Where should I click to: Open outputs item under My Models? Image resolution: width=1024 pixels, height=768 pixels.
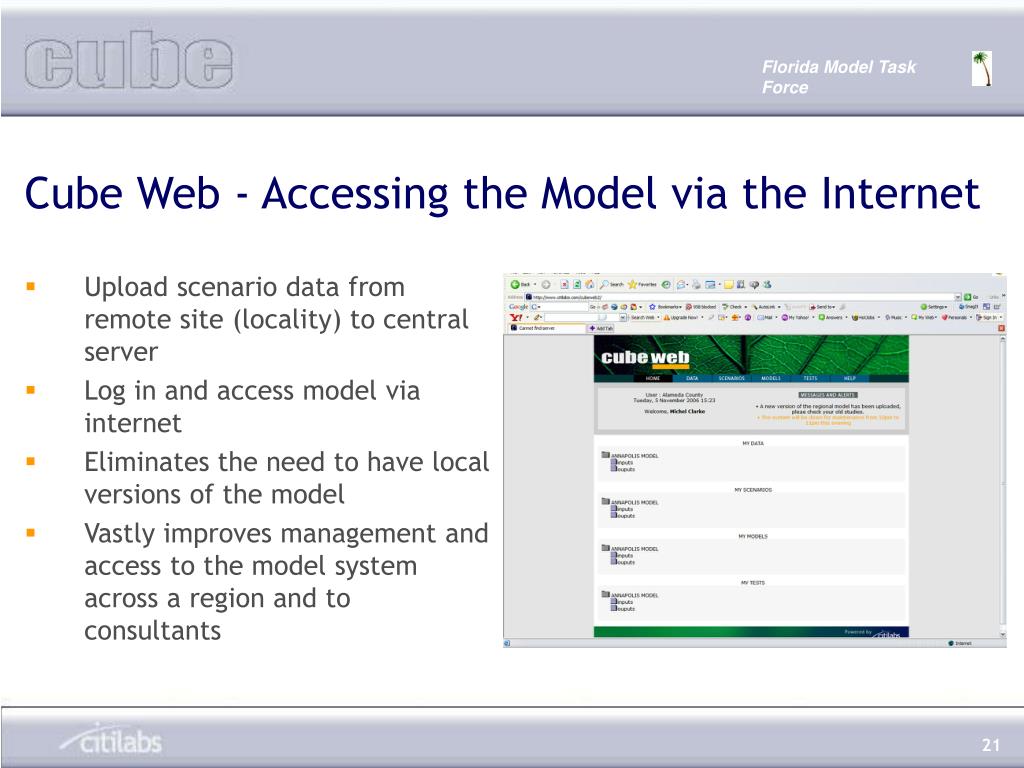coord(623,562)
